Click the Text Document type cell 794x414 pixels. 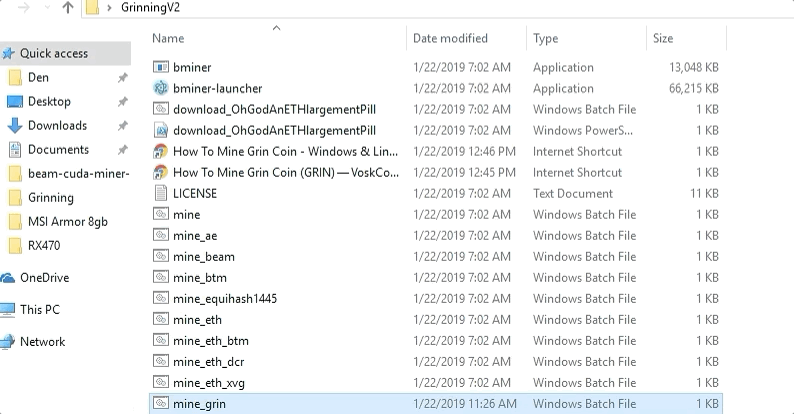[x=573, y=193]
